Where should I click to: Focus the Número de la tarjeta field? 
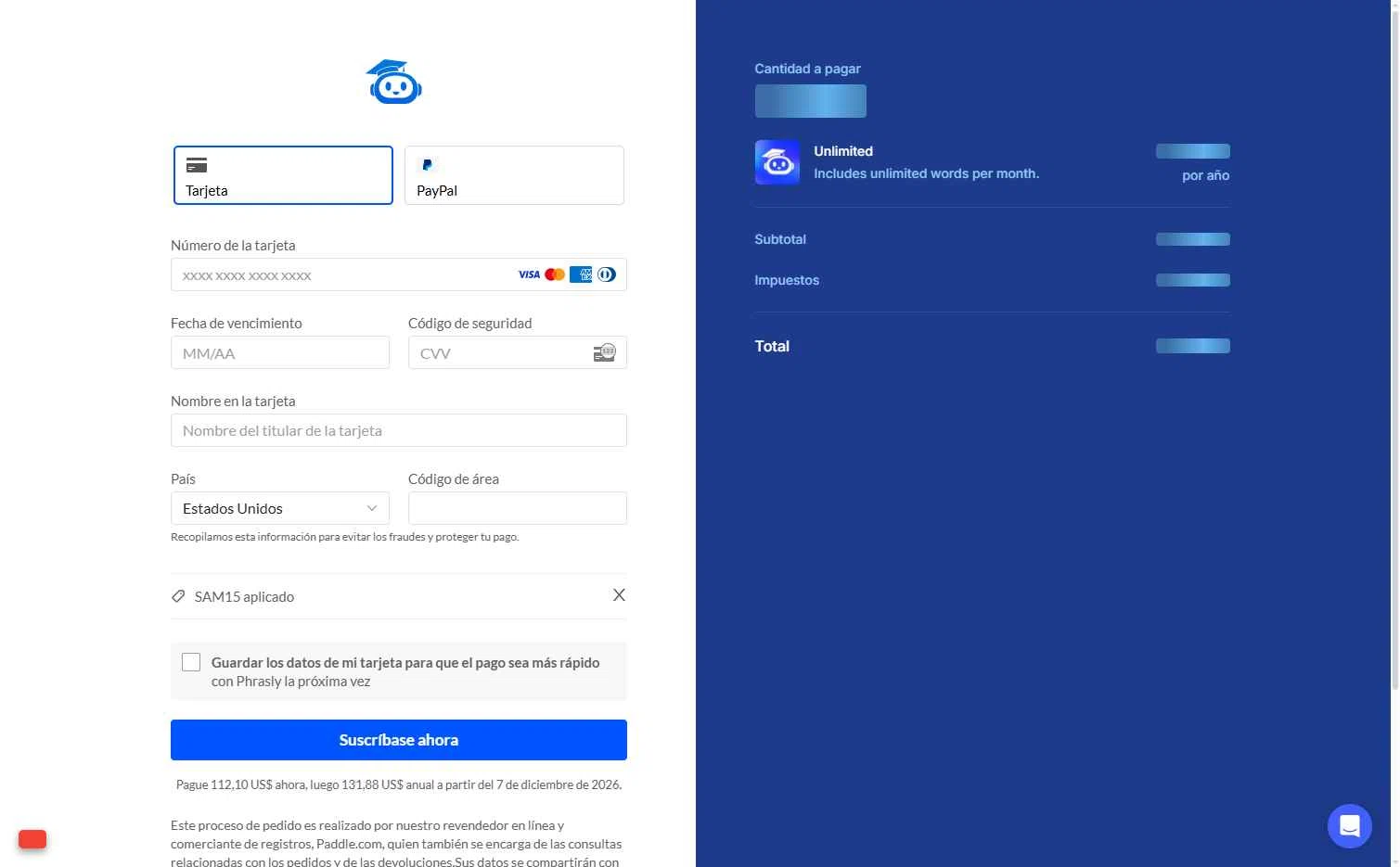[399, 274]
